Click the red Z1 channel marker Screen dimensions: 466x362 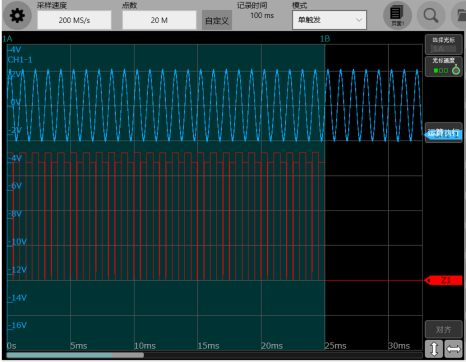click(443, 280)
